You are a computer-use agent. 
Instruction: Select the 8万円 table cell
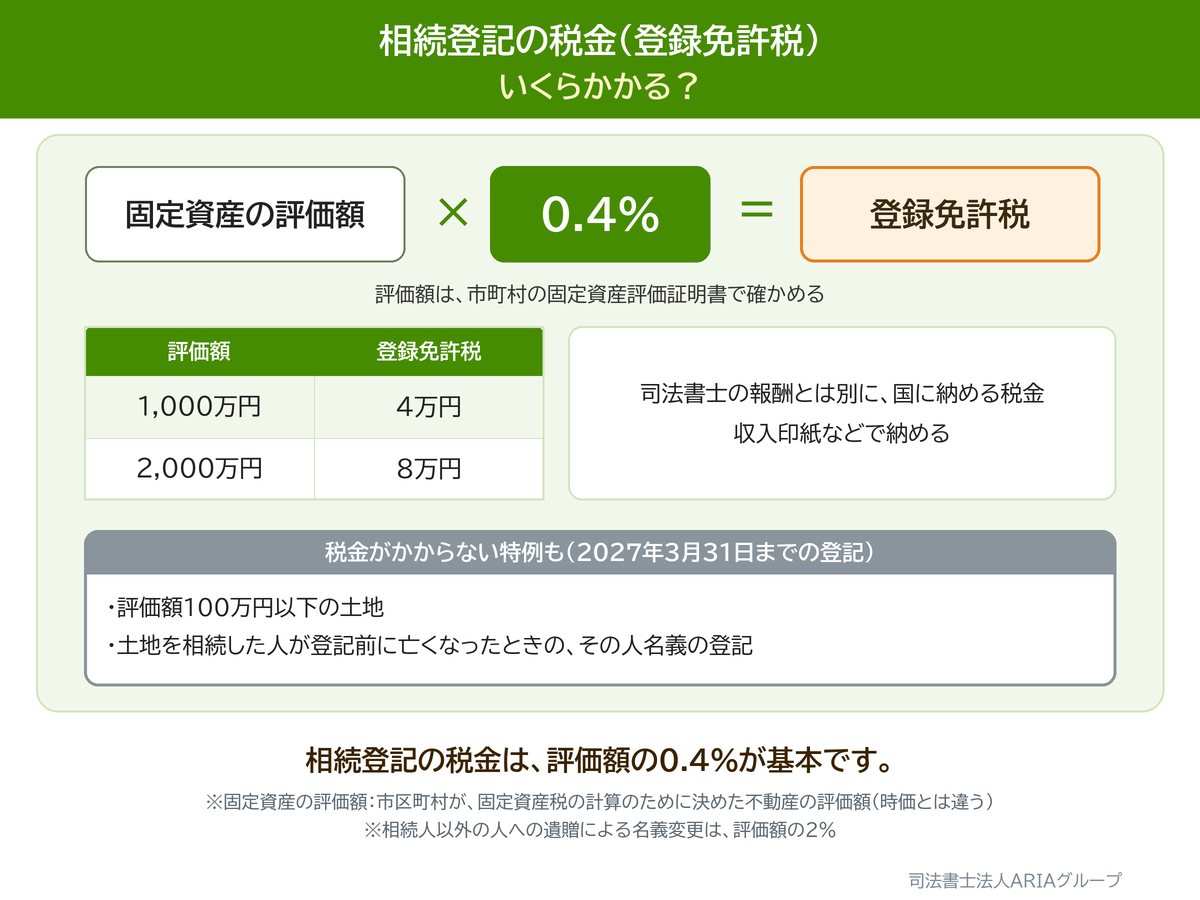click(429, 468)
